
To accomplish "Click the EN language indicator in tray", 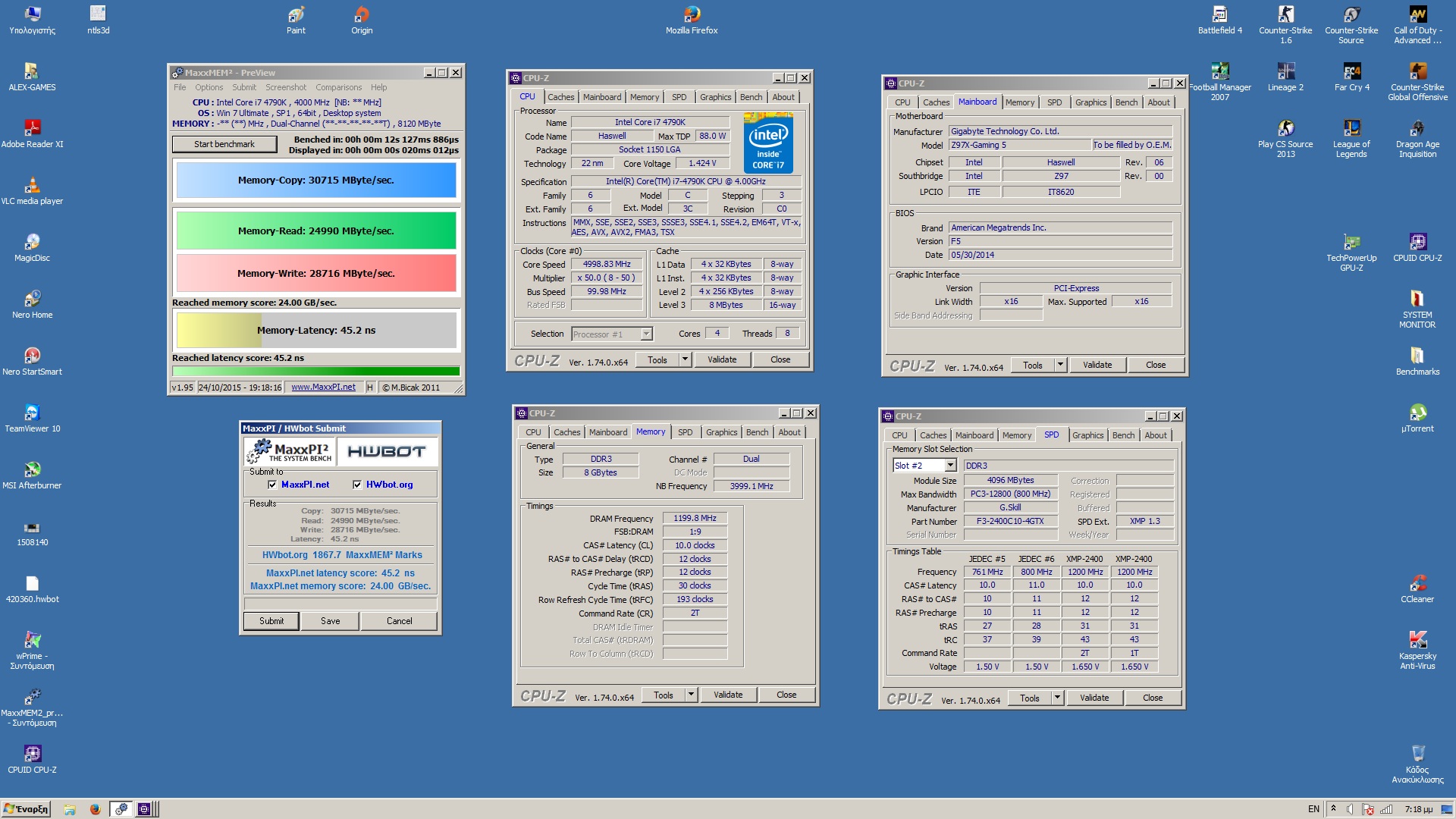I will 1313,809.
